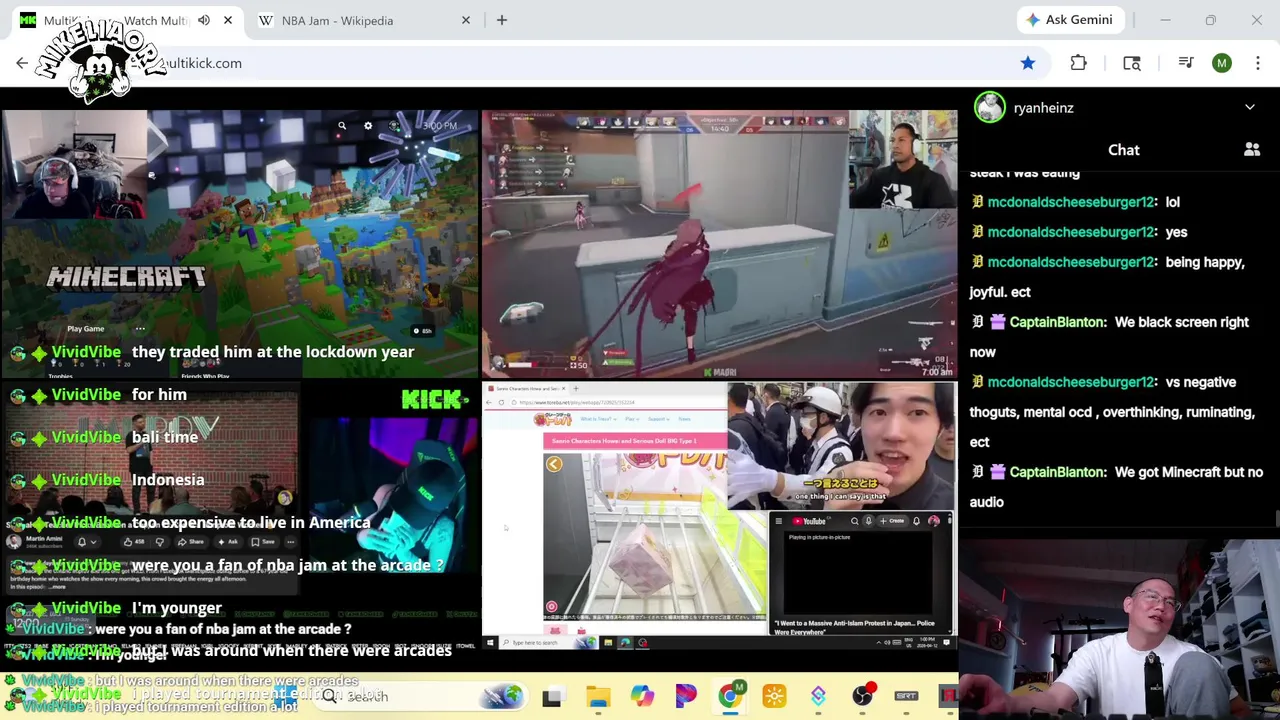1280x720 pixels.
Task: Toggle the bookmark star for this page
Action: click(x=1028, y=63)
